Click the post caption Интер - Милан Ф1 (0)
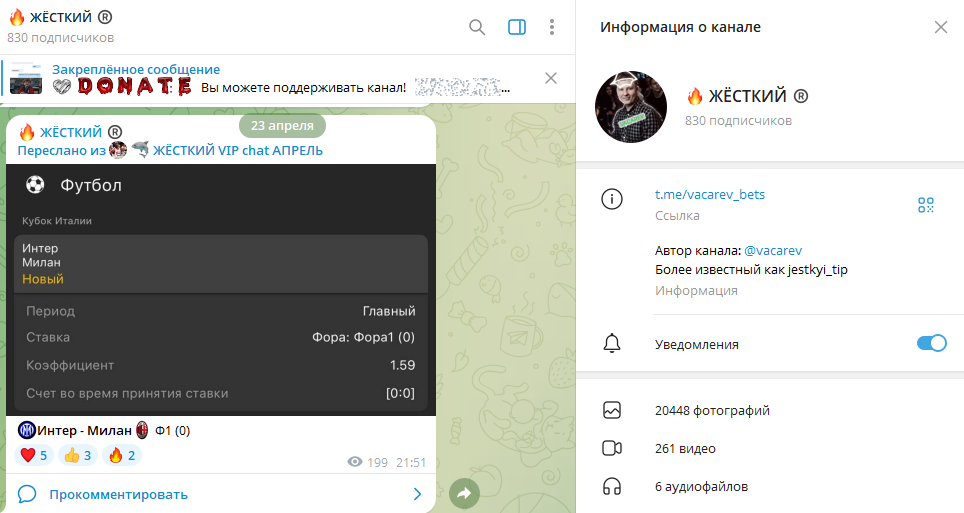This screenshot has height=513, width=964. 104,431
